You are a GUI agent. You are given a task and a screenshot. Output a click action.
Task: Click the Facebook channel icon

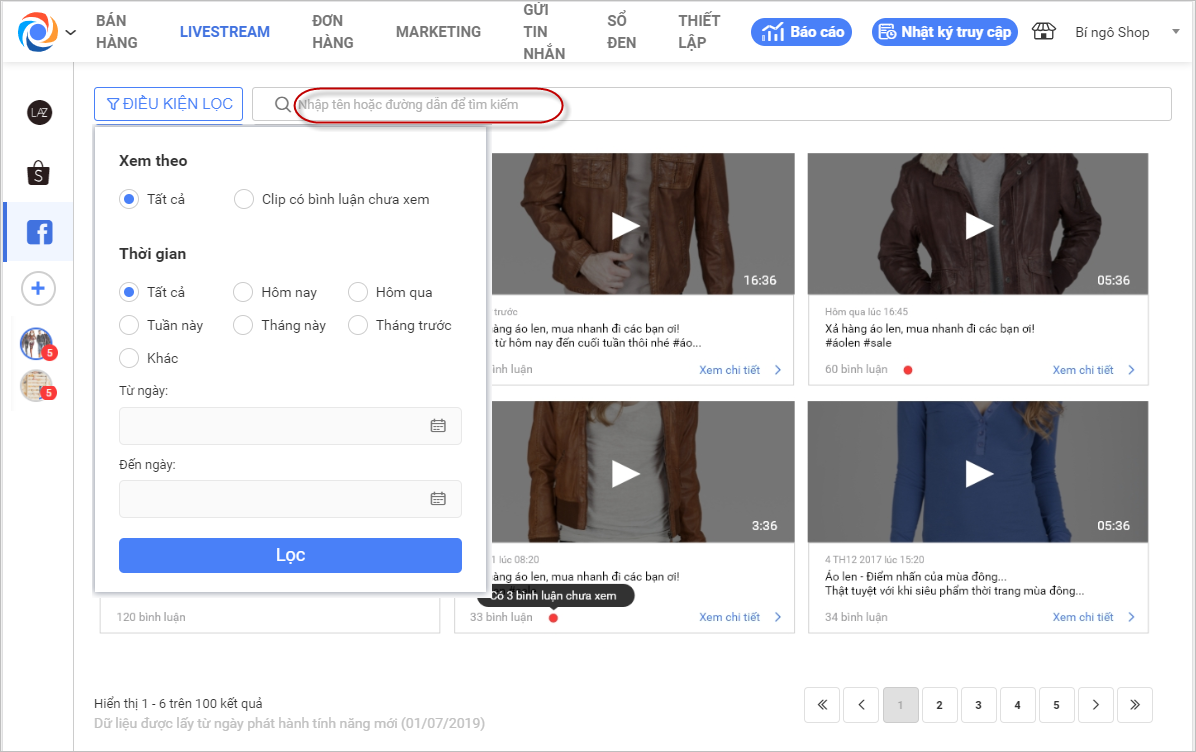coord(39,233)
